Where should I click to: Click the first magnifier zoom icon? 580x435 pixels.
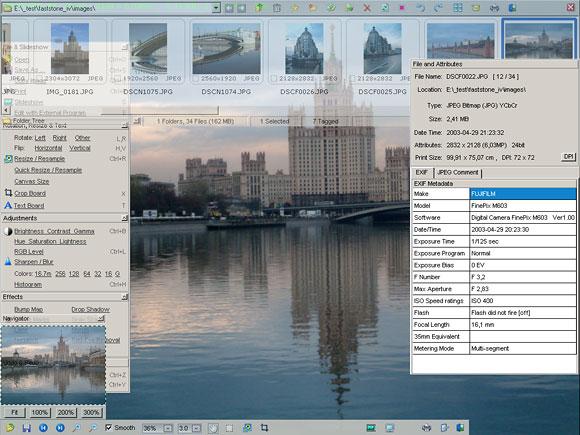(x=77, y=428)
